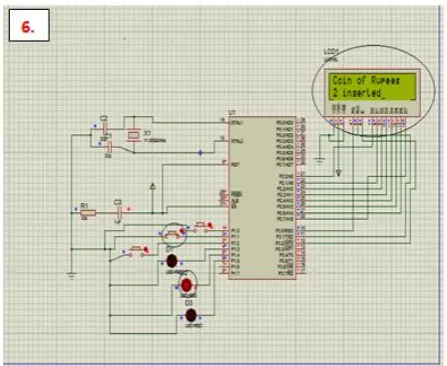Toggle latch dot of circled push button
This screenshot has width=447, height=366.
click(182, 231)
